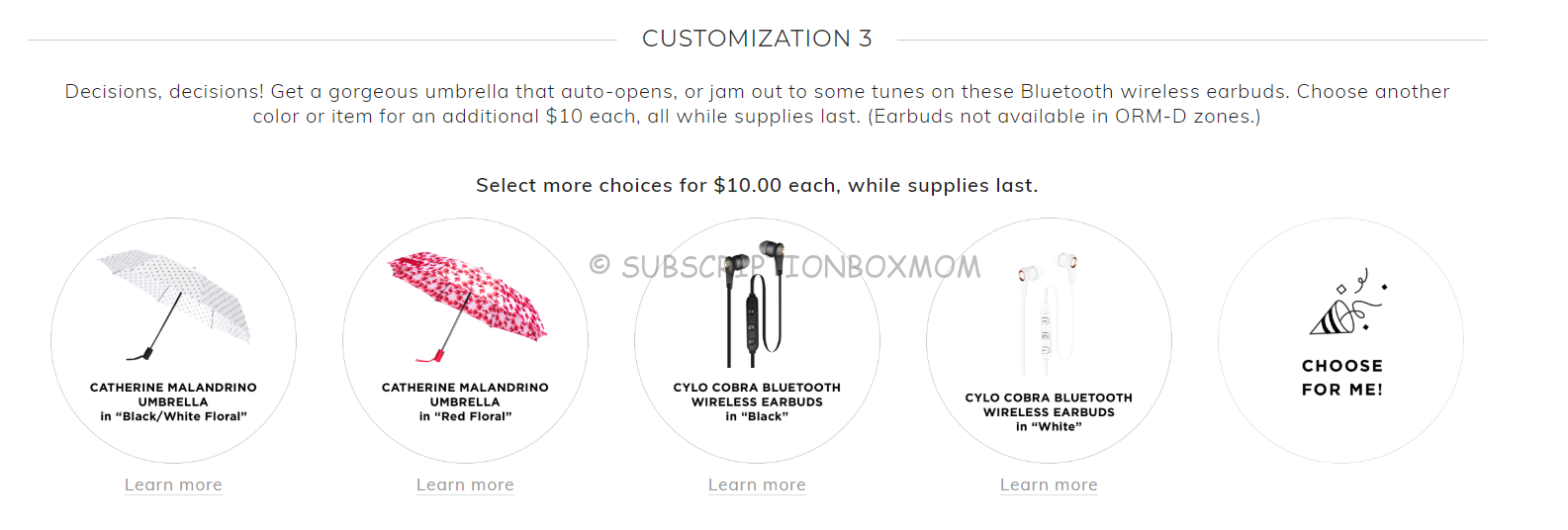Click the Subscriptionboxmom watermark text

coord(801,266)
